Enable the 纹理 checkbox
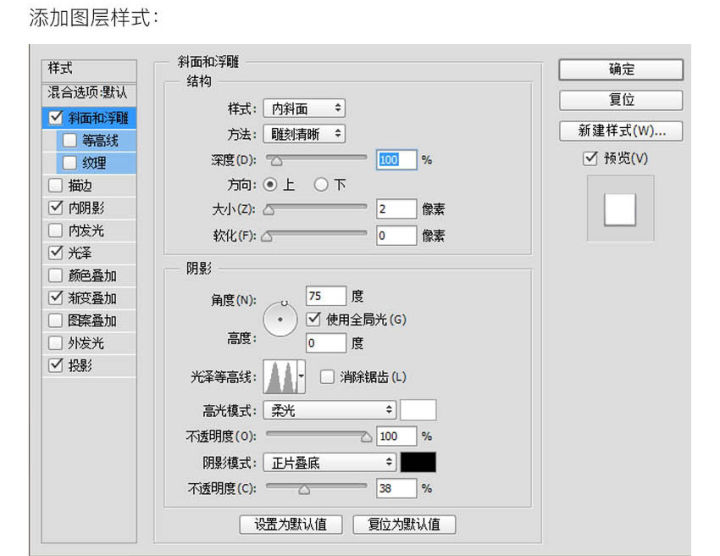This screenshot has width=720, height=556. click(x=69, y=162)
